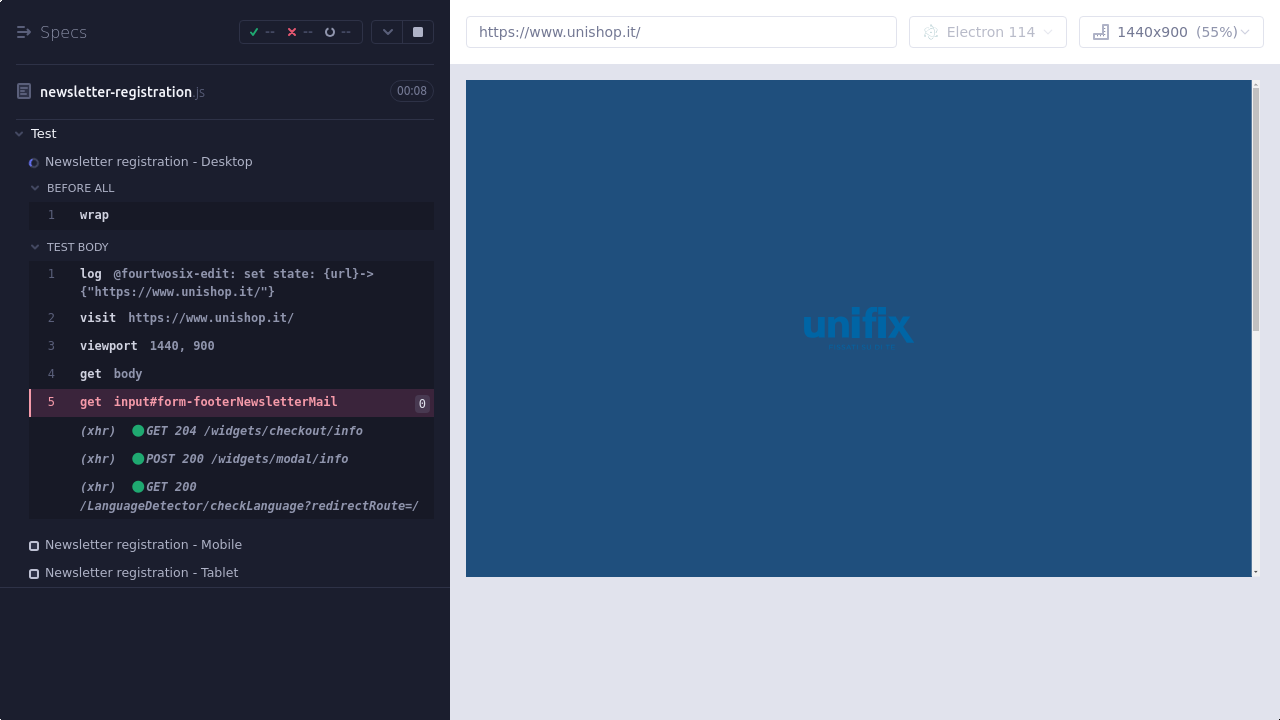1280x720 pixels.
Task: Click the Electron 114 browser icon
Action: 931,32
